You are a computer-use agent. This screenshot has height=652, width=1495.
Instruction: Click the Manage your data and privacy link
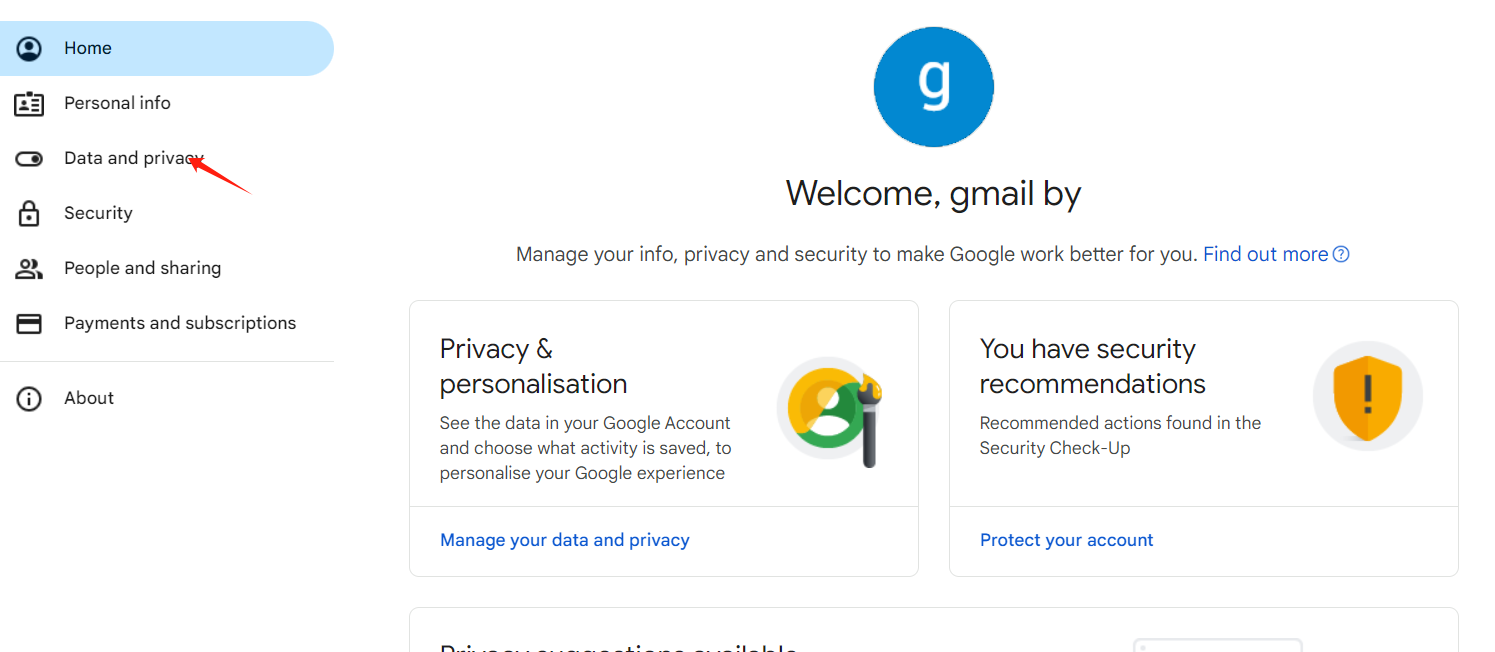pyautogui.click(x=564, y=540)
